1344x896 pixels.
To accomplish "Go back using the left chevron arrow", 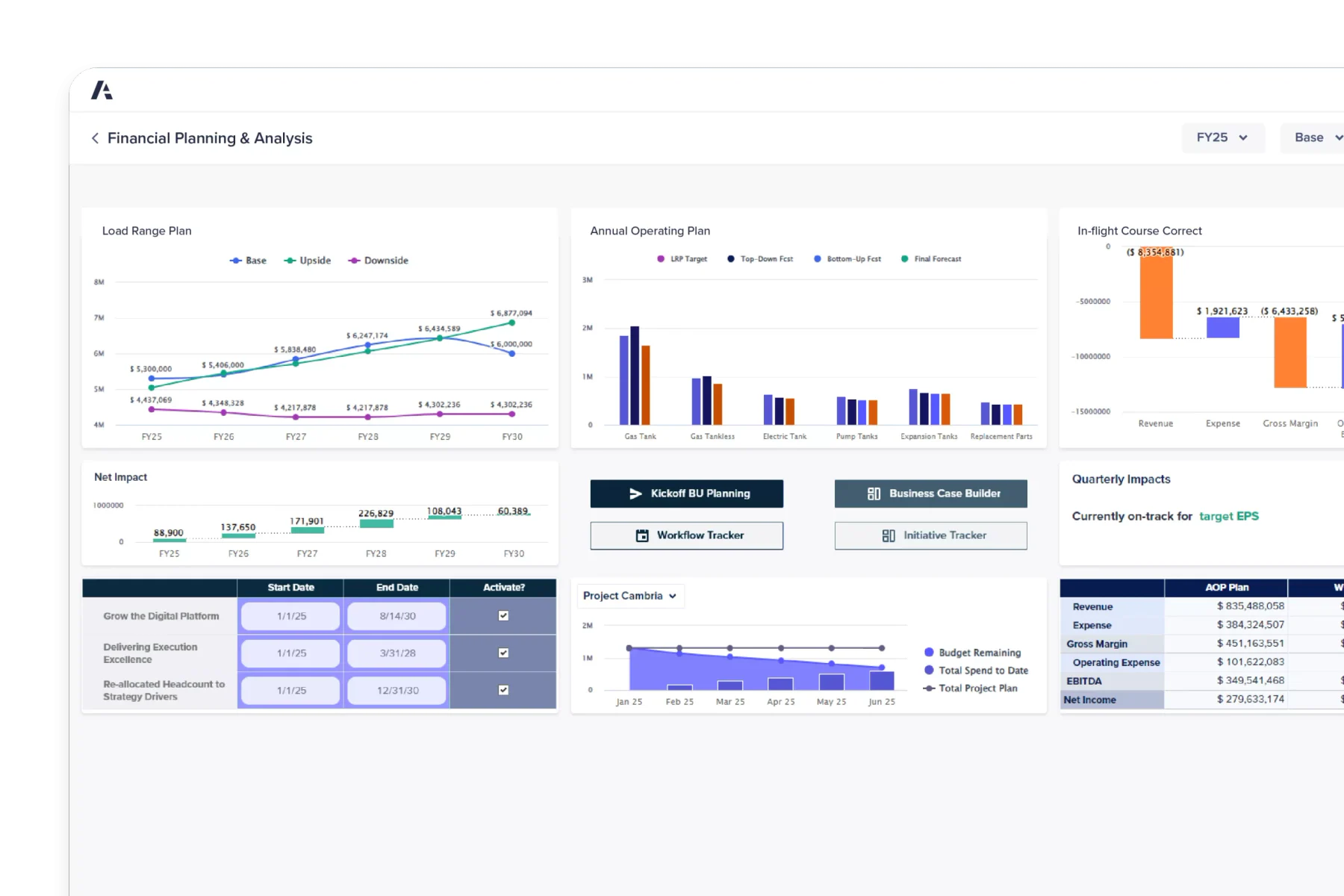I will pos(95,138).
